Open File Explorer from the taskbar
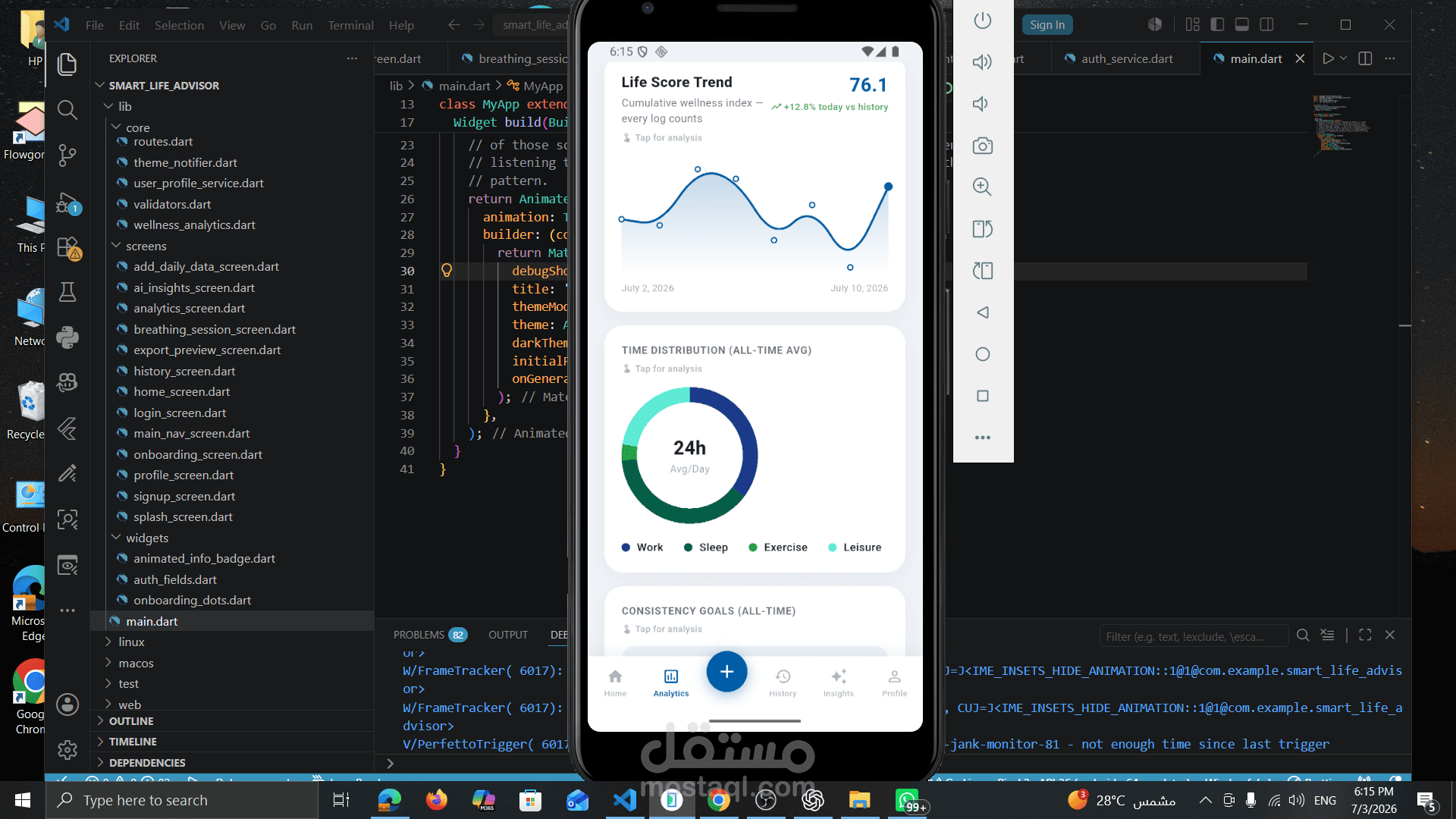The image size is (1456, 819). click(859, 800)
